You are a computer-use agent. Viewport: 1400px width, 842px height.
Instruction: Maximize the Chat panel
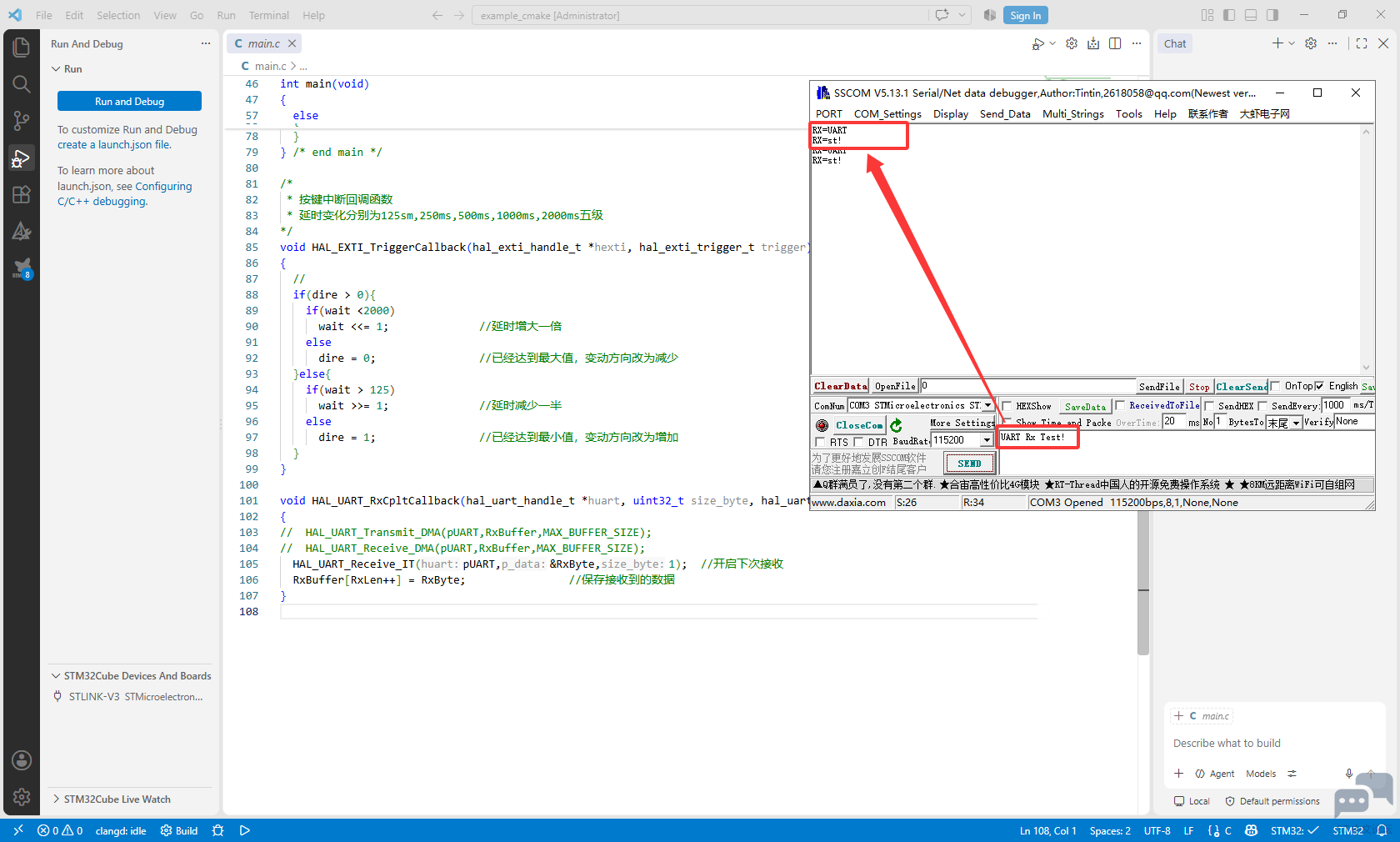[1362, 43]
